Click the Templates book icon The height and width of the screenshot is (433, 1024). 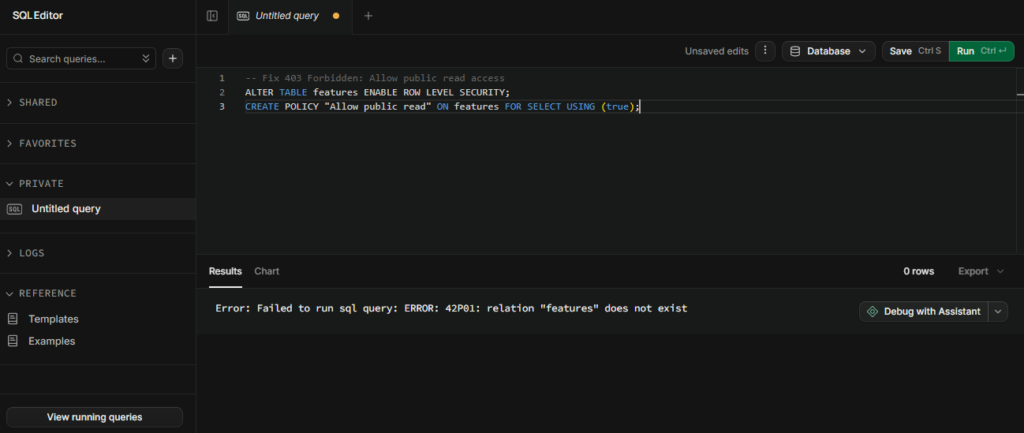coord(13,319)
